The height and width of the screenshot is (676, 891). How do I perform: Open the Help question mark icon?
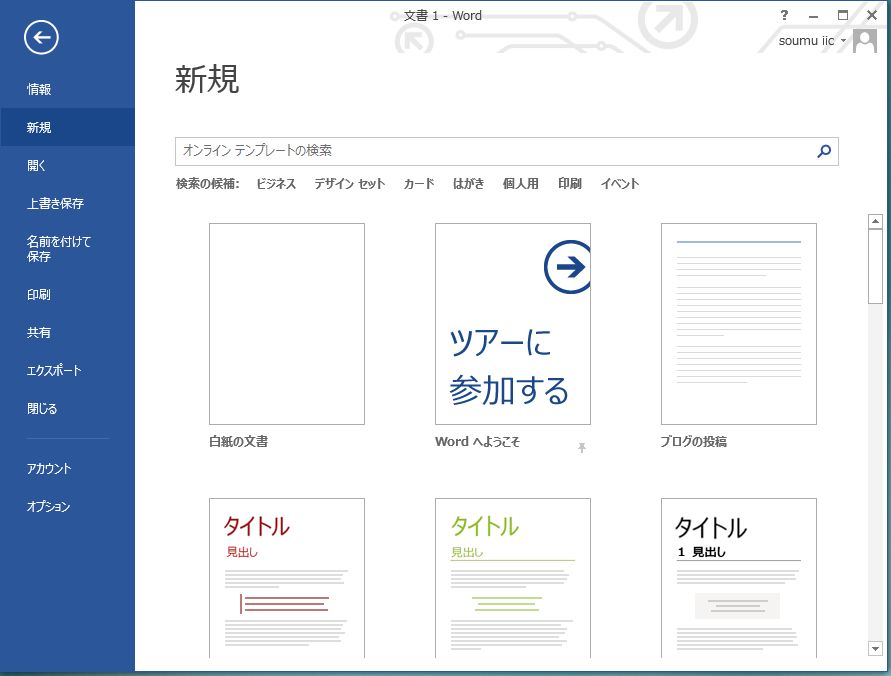784,15
